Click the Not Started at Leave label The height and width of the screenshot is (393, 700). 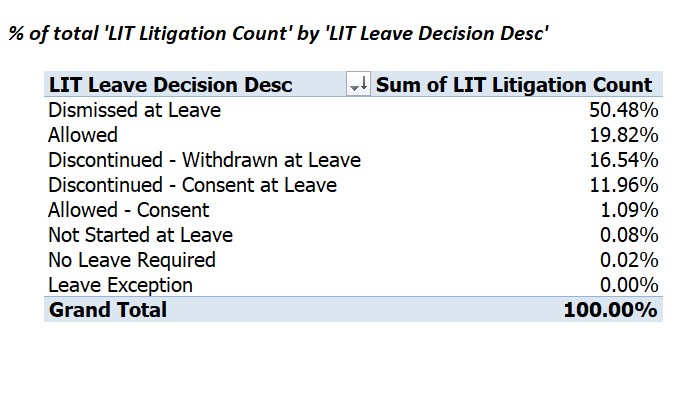[x=141, y=235]
